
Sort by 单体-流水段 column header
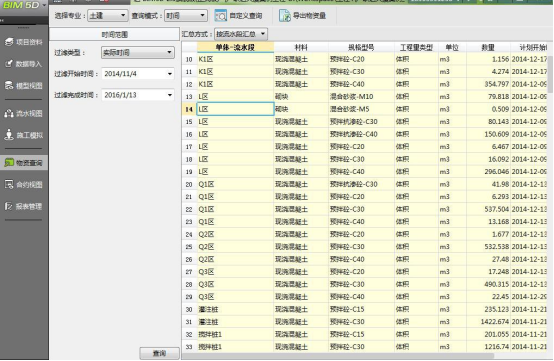click(x=235, y=47)
